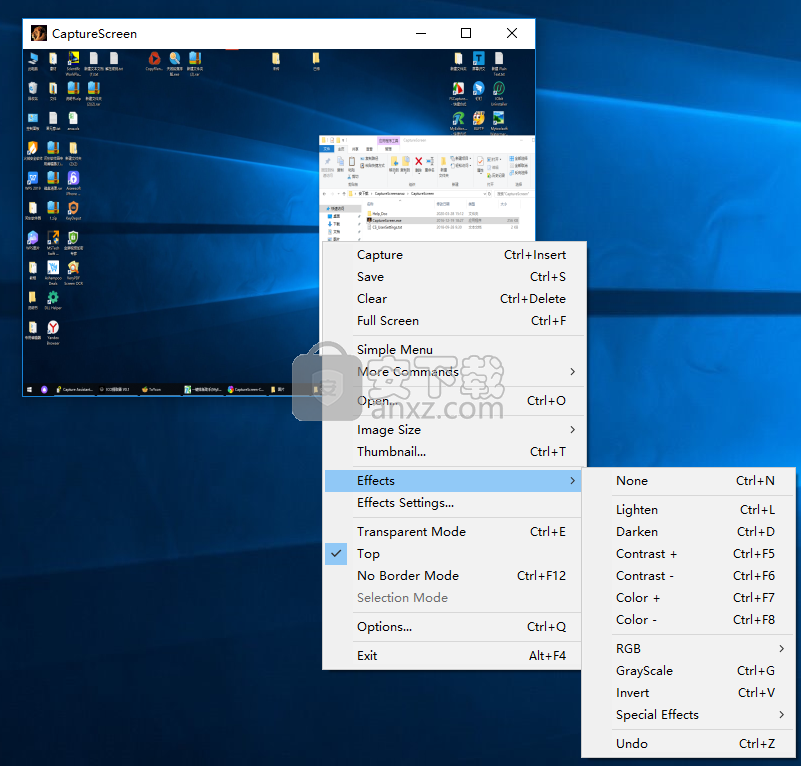Image resolution: width=801 pixels, height=766 pixels.
Task: Choose Contrast - in Effects submenu
Action: [689, 575]
